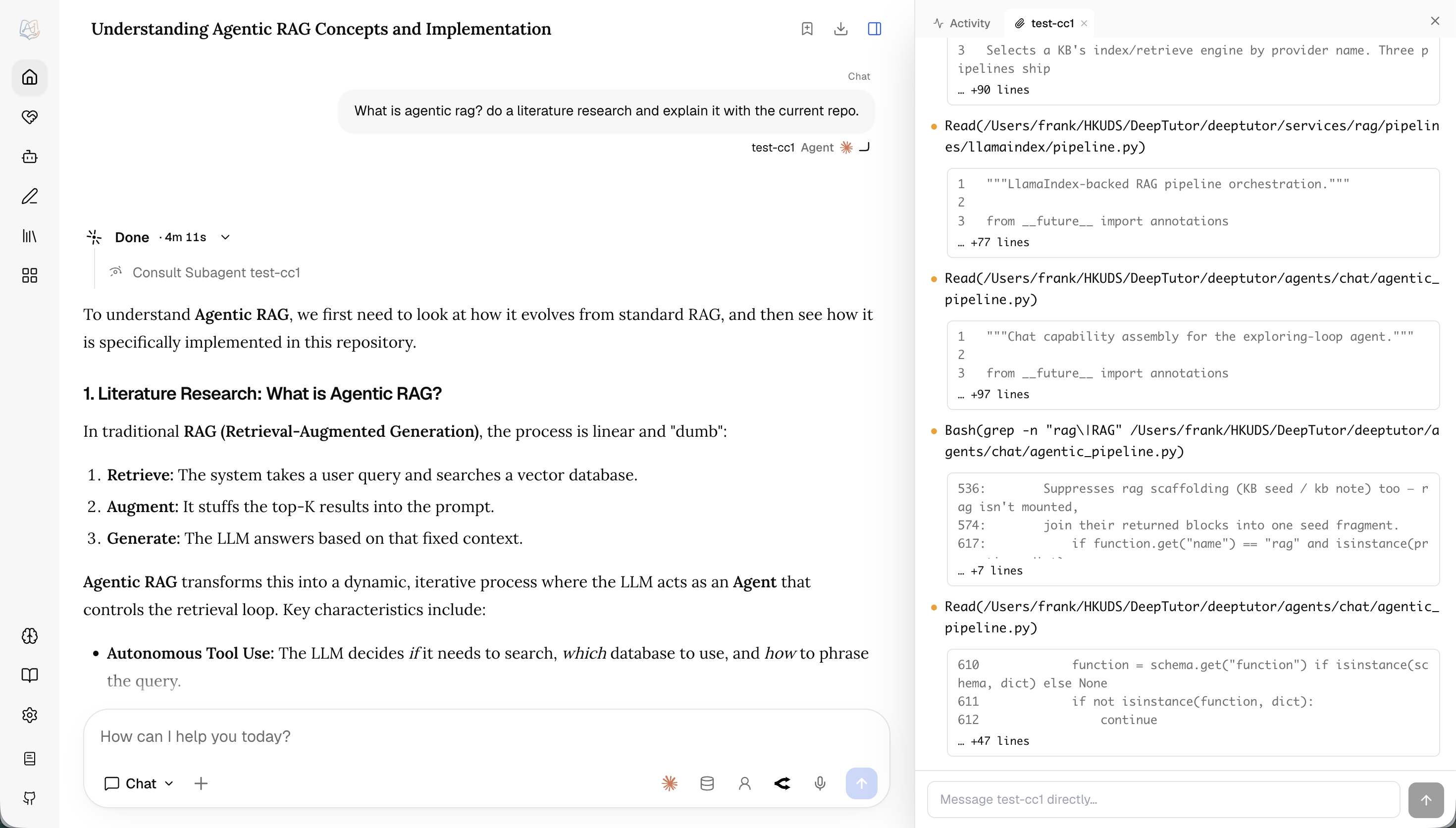Open the library books sidebar icon
Screen dimensions: 1456x828
point(30,236)
